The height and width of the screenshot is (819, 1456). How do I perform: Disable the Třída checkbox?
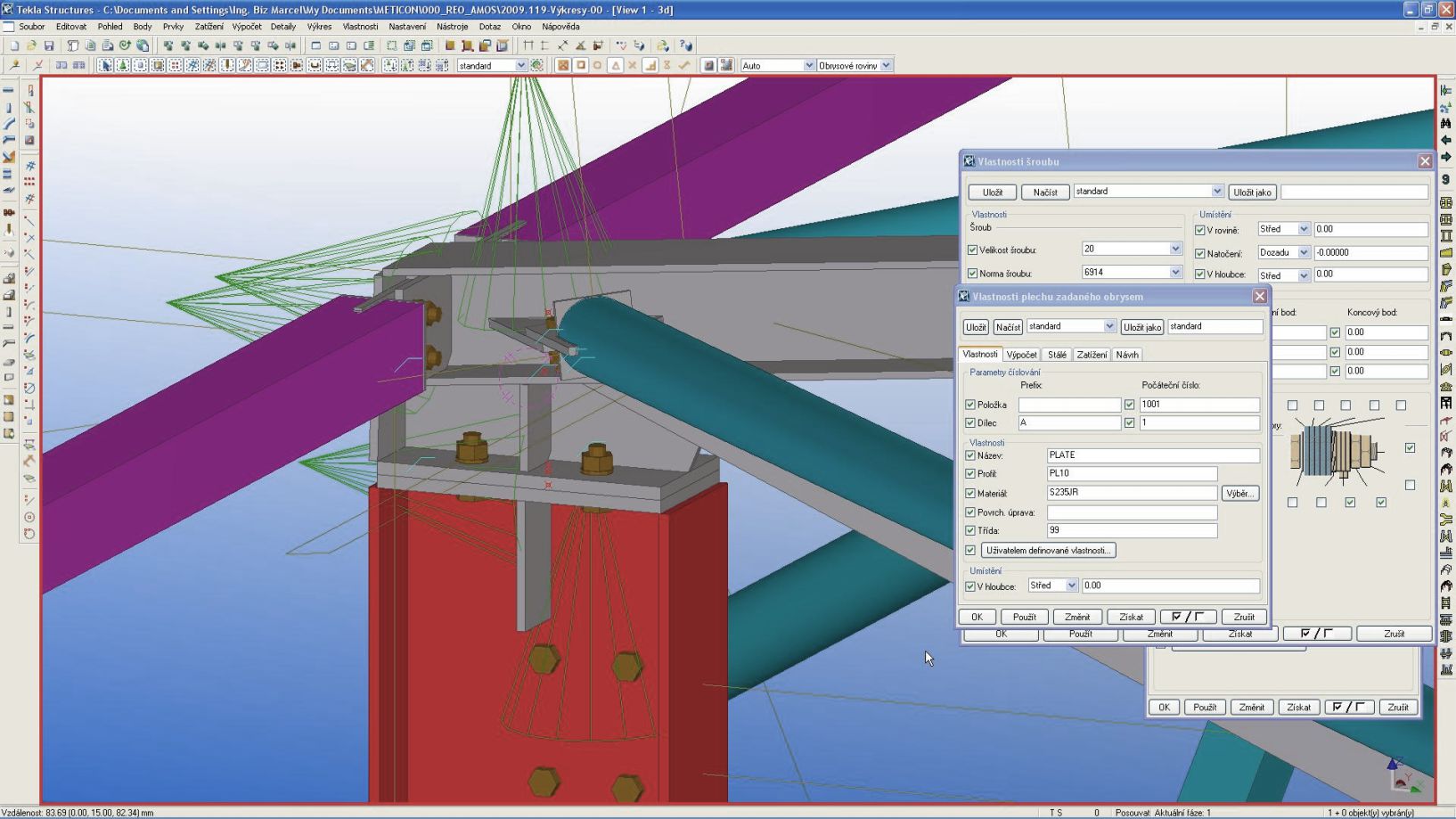tap(970, 530)
